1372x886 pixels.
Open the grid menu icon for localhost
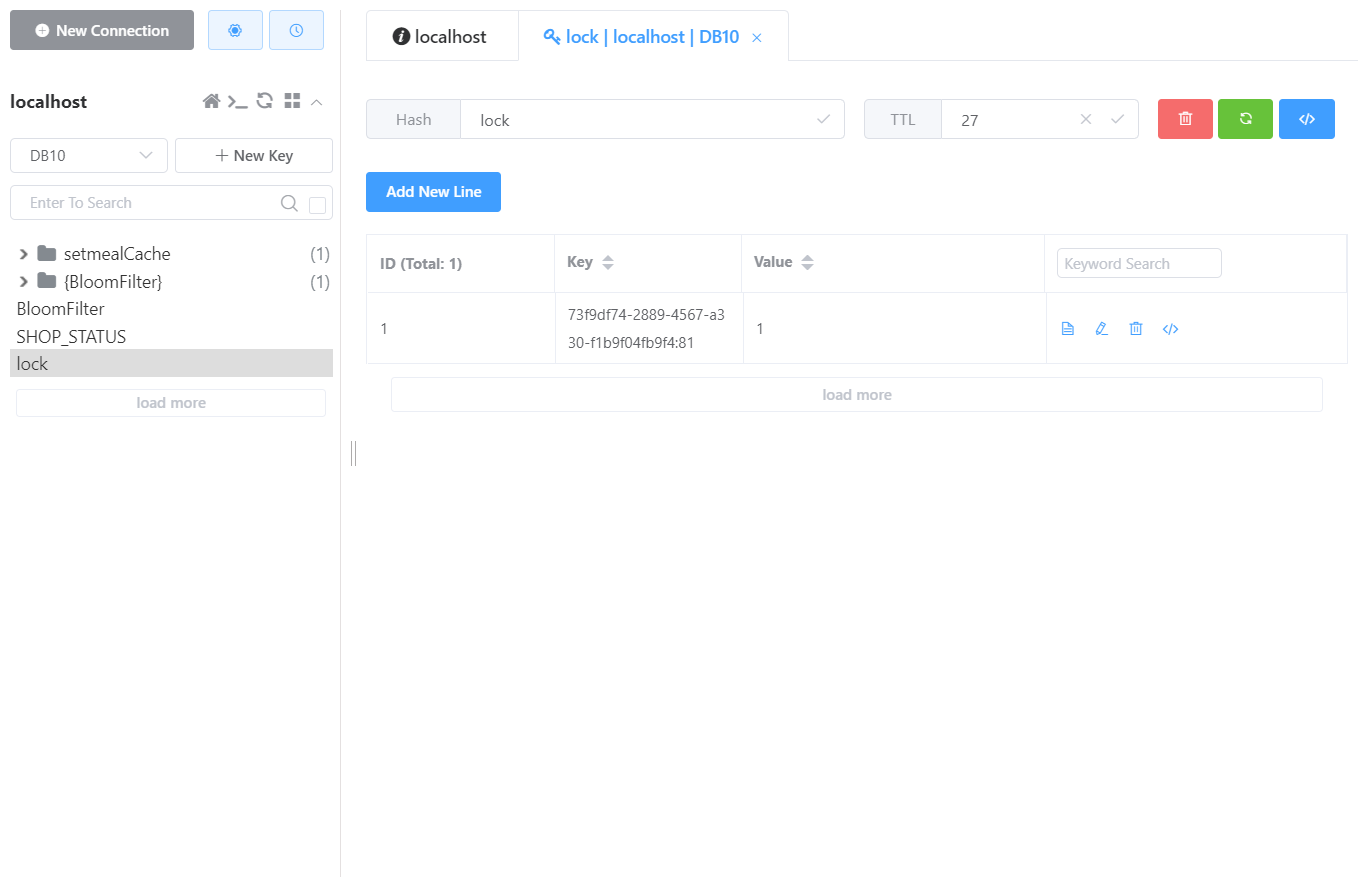click(x=292, y=101)
